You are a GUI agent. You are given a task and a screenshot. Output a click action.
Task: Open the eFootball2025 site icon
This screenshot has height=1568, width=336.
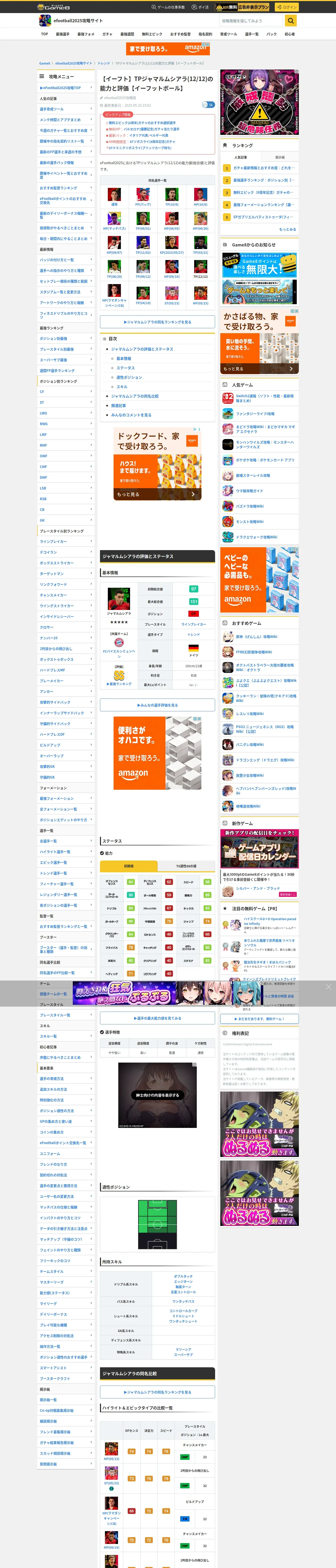pos(45,21)
